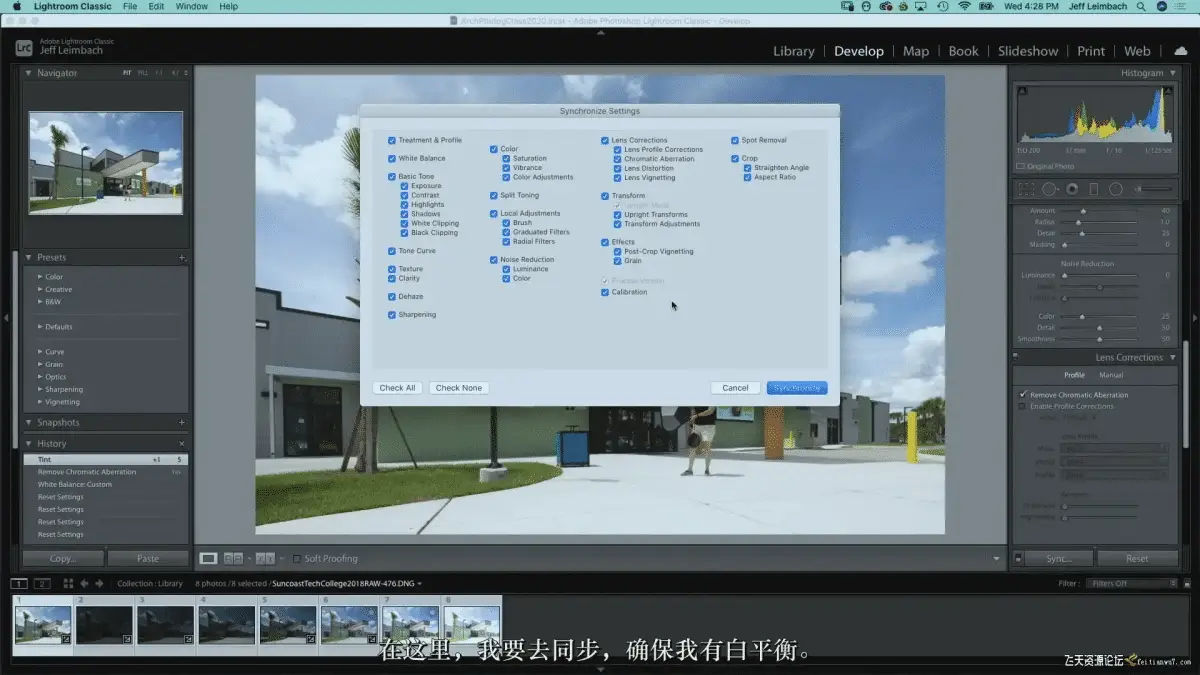1200x675 pixels.
Task: Switch to Loupe view icon in toolbar
Action: 208,558
